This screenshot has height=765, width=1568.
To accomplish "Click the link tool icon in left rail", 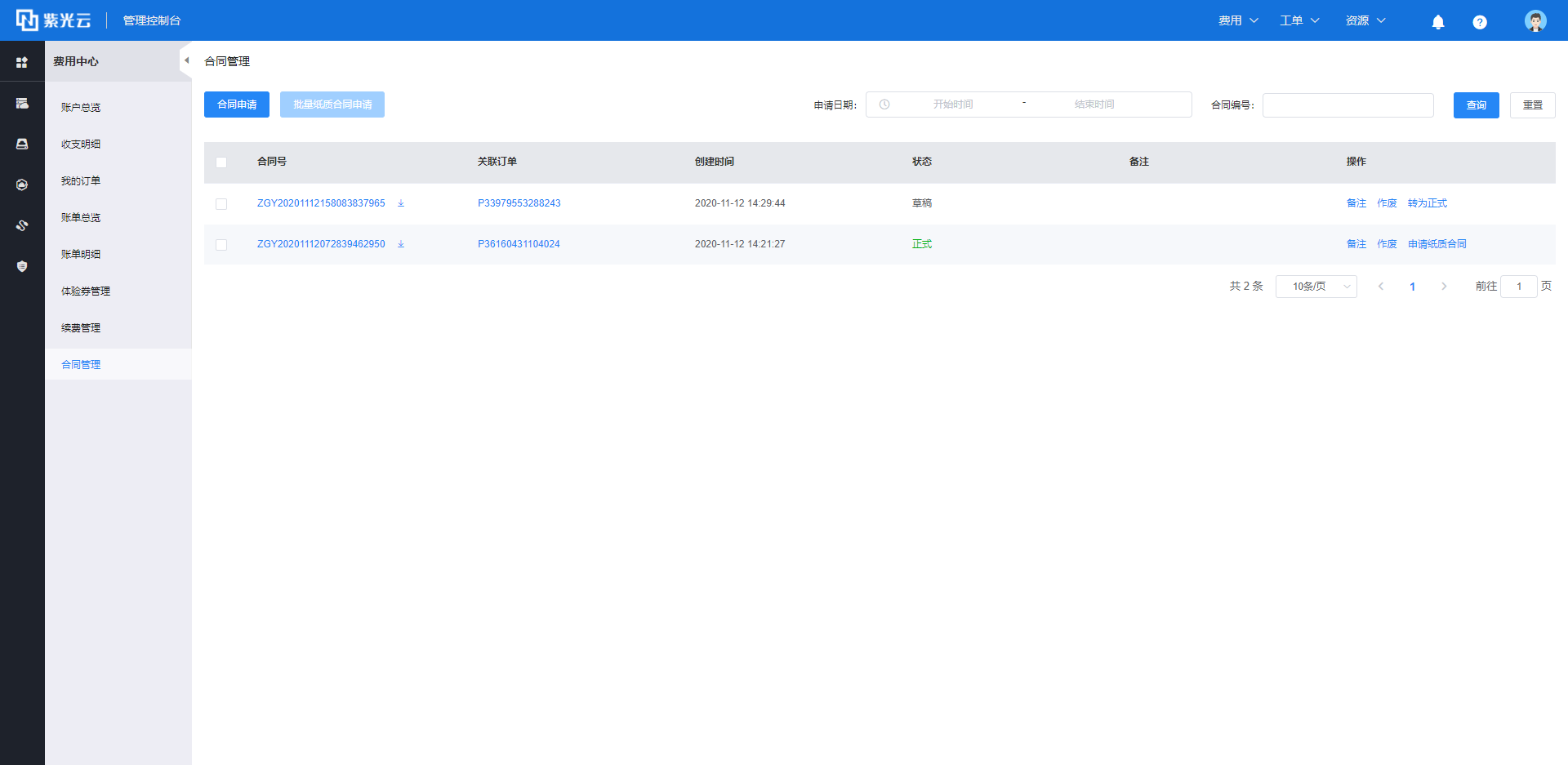I will click(x=22, y=225).
